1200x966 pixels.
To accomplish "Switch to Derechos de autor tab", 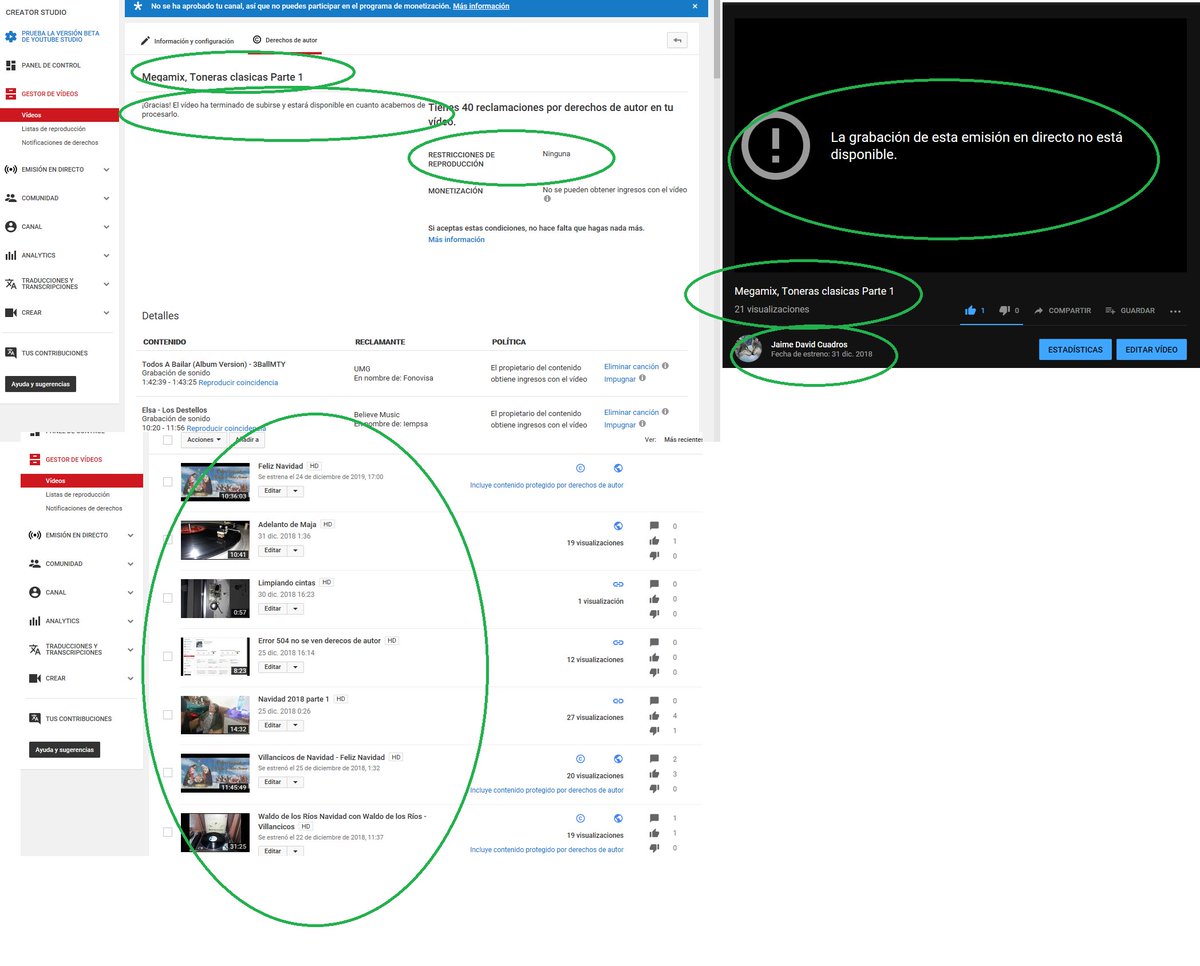I will (x=285, y=40).
